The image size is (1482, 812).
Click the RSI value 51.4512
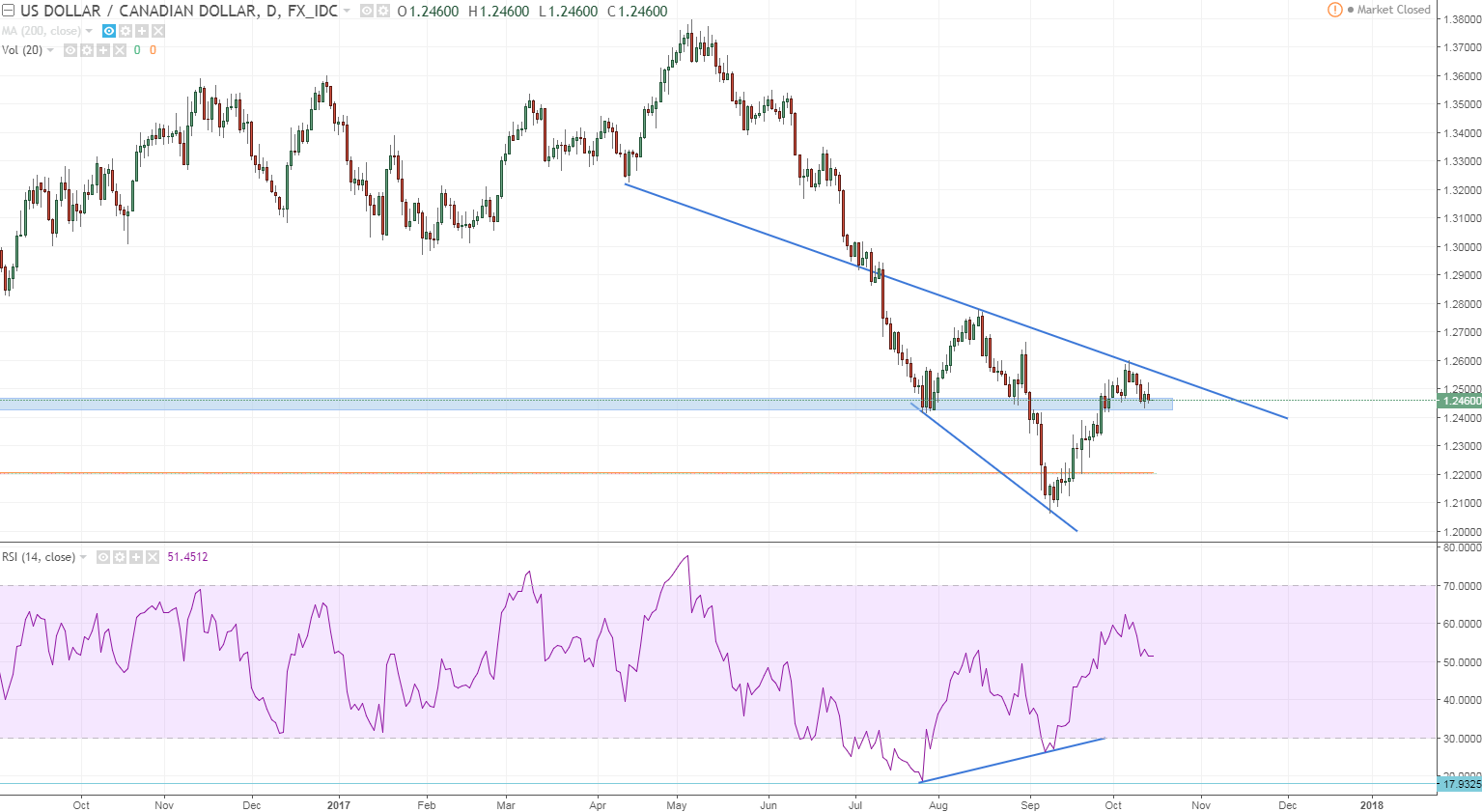(187, 557)
